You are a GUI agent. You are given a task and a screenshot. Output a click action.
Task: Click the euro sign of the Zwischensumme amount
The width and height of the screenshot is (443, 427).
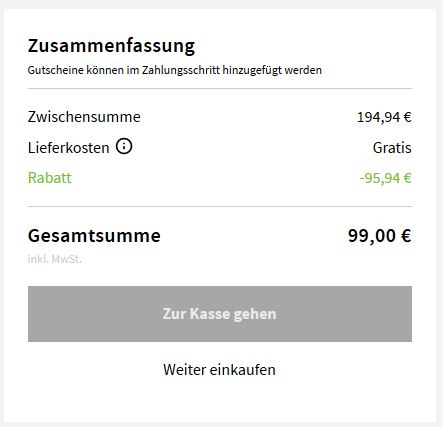408,117
